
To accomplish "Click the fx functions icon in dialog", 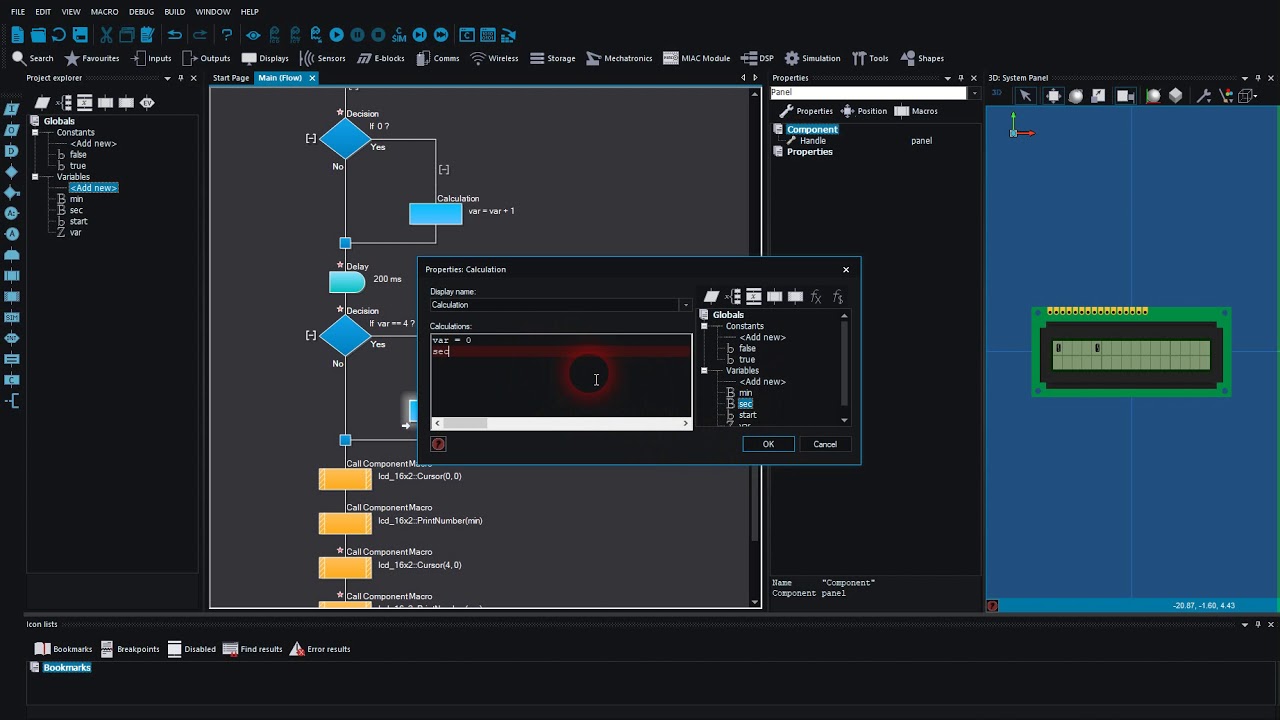I will (816, 297).
